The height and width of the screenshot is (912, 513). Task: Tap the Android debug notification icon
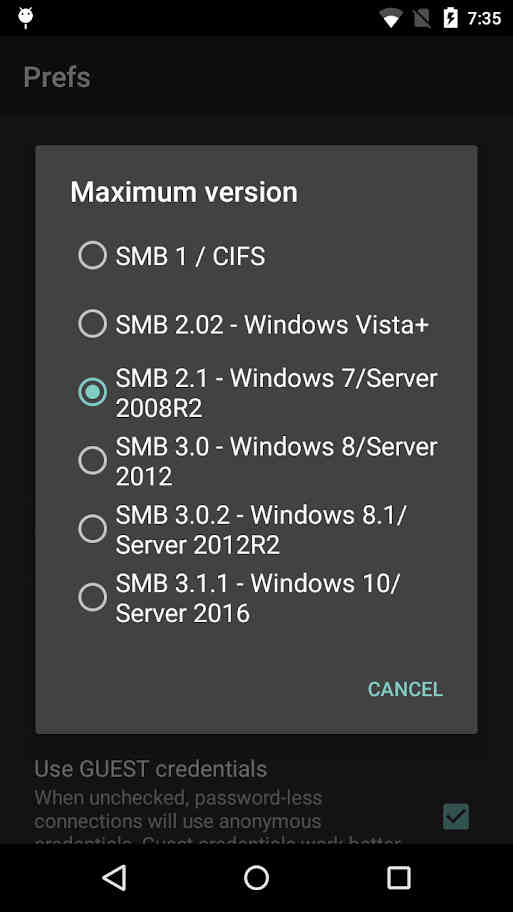coord(26,18)
